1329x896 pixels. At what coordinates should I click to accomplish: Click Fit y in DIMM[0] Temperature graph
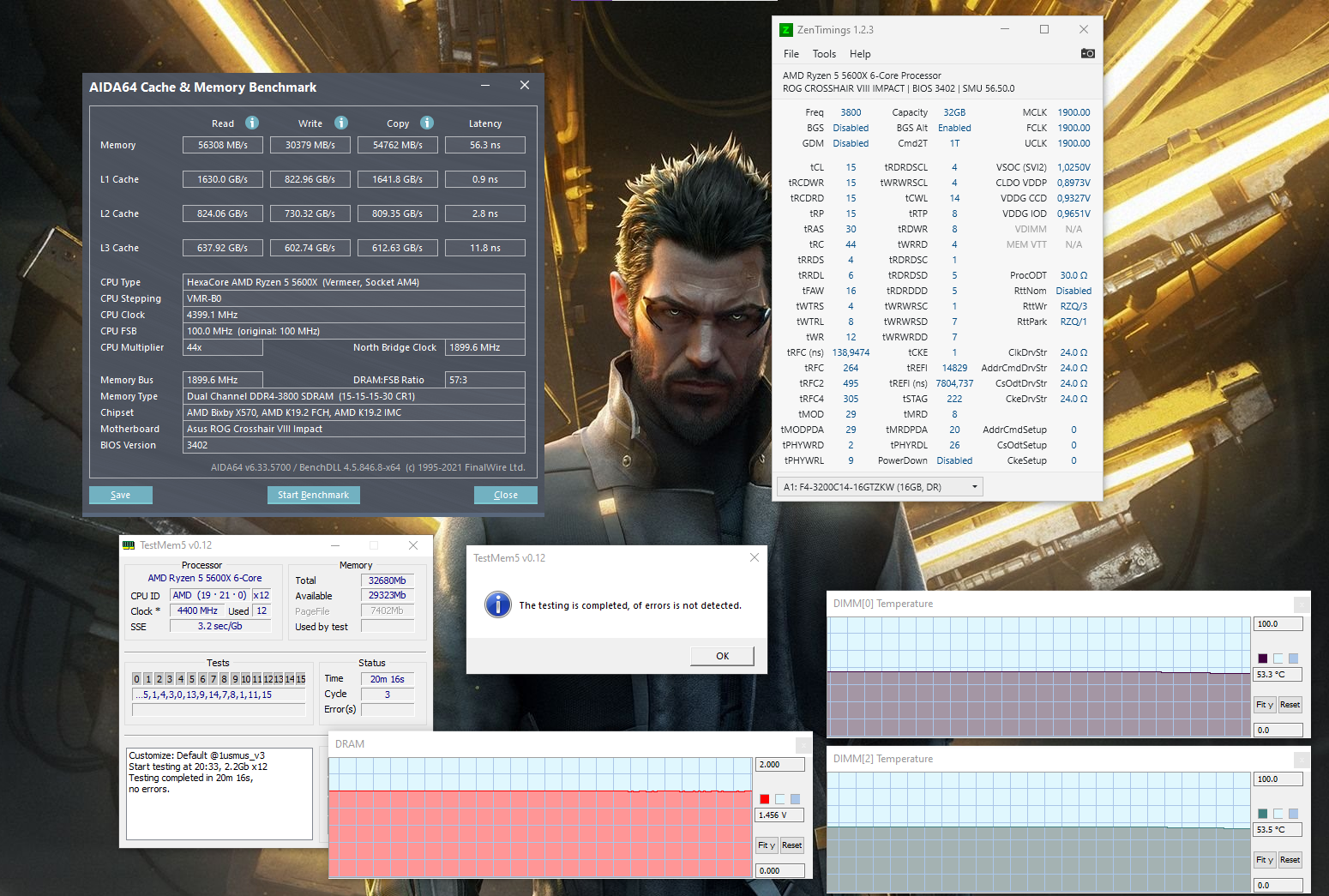[x=1265, y=705]
